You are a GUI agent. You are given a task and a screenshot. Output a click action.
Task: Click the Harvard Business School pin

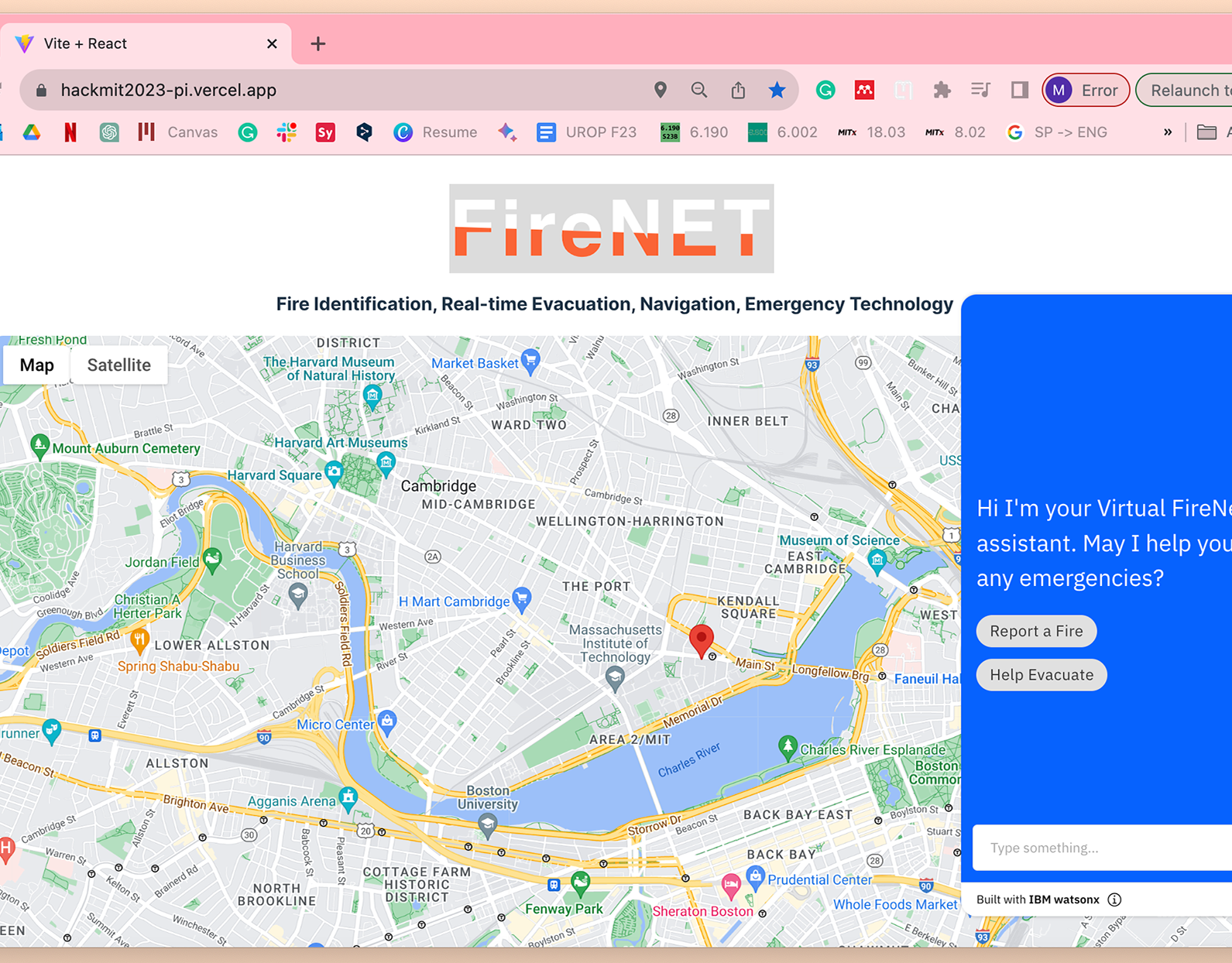click(x=298, y=596)
